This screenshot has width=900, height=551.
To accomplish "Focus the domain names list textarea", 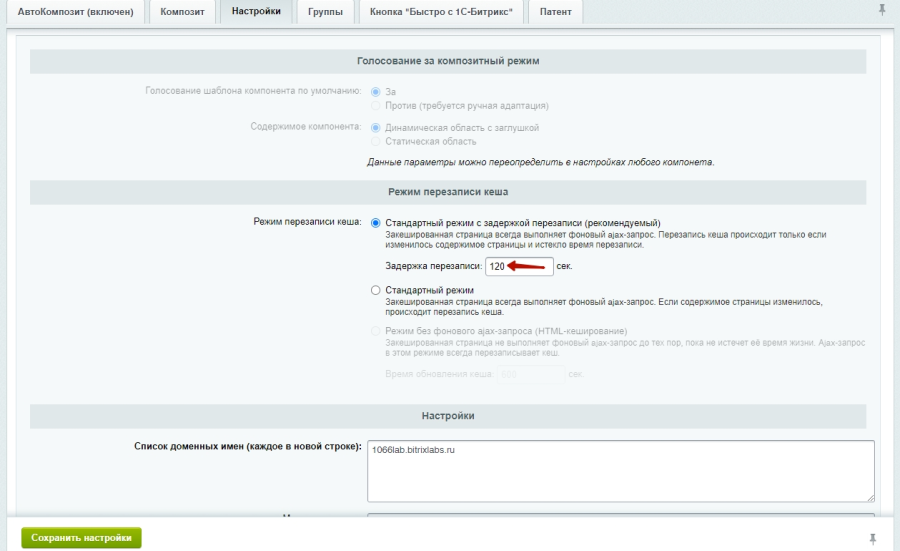I will (x=620, y=470).
